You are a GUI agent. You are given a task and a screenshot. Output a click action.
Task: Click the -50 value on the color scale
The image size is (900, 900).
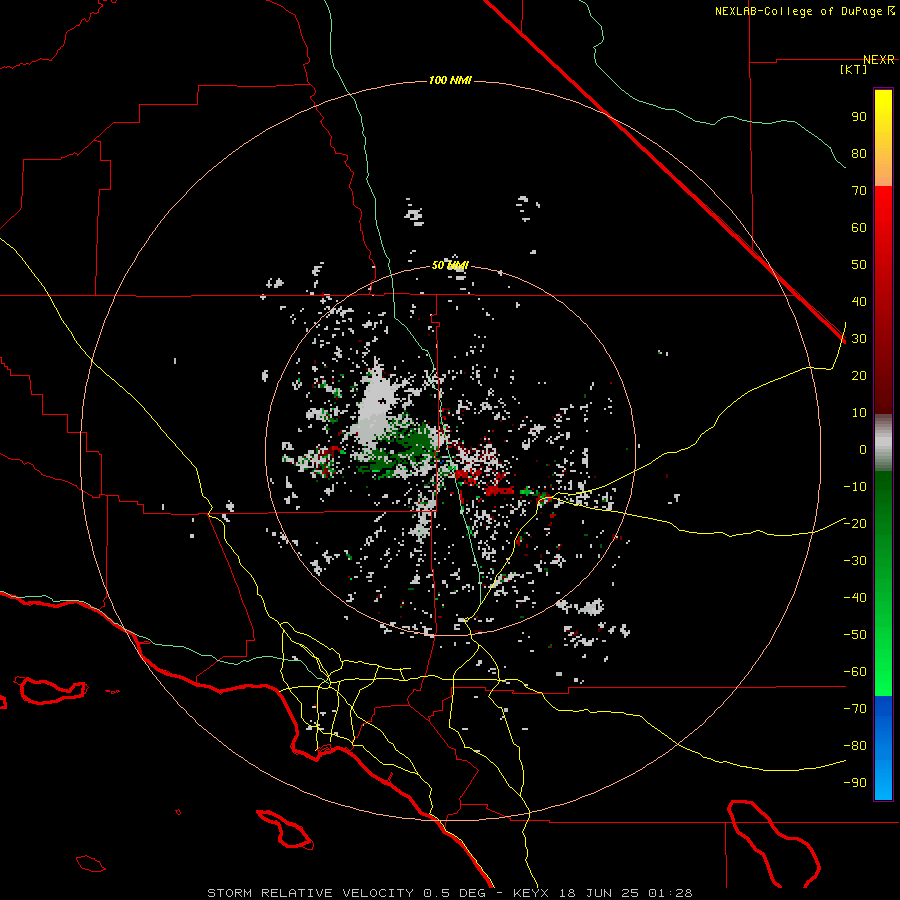[855, 635]
